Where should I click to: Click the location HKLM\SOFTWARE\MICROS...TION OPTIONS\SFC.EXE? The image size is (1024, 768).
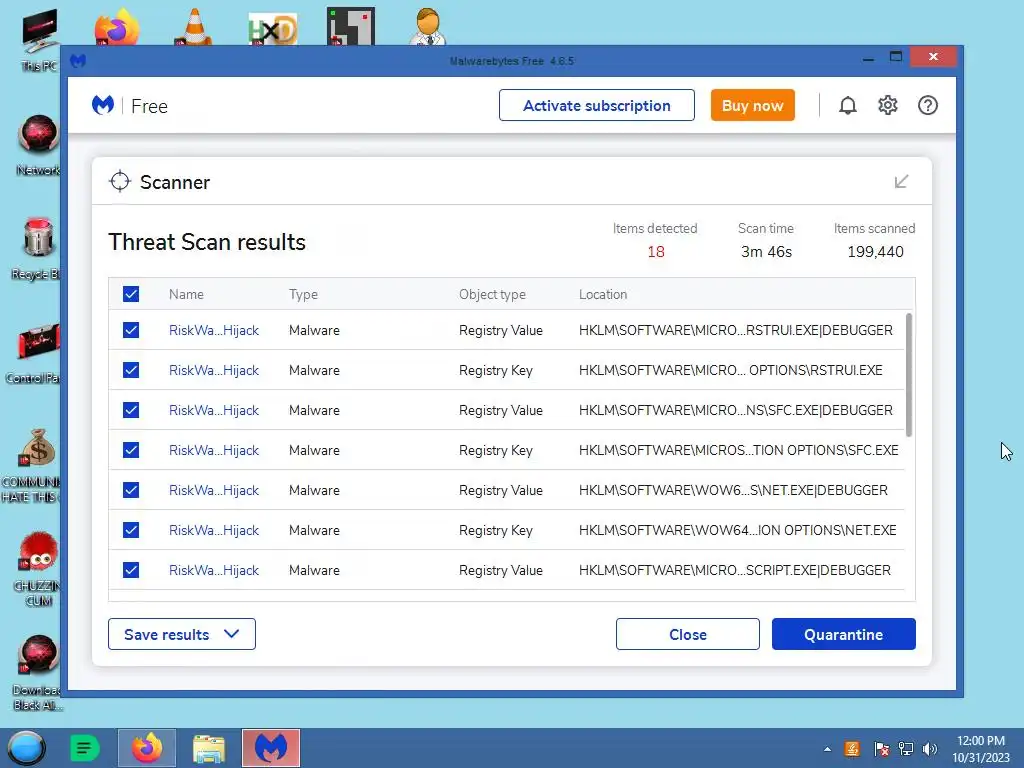pos(739,450)
